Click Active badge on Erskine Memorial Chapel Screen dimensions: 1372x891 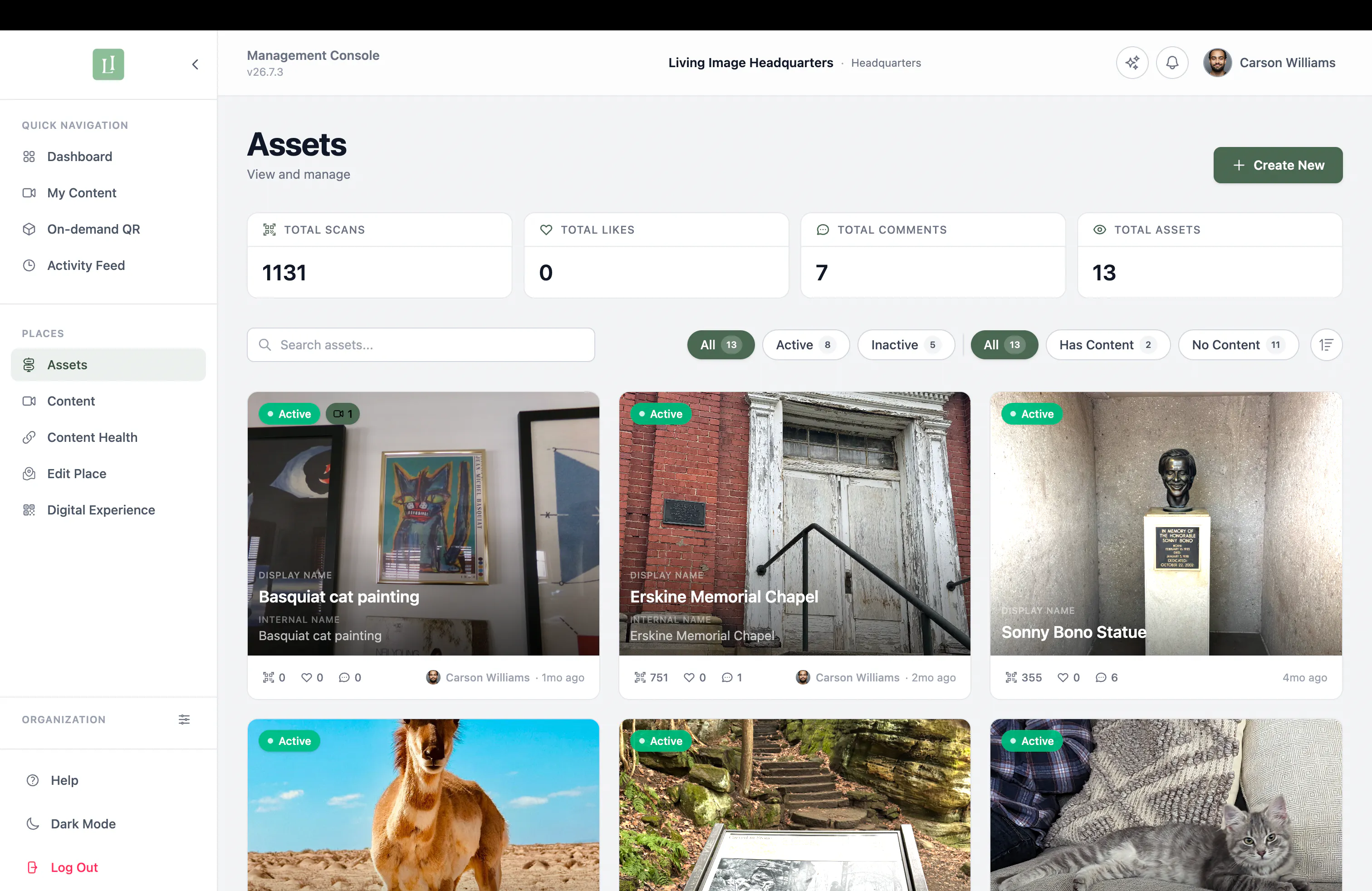661,414
